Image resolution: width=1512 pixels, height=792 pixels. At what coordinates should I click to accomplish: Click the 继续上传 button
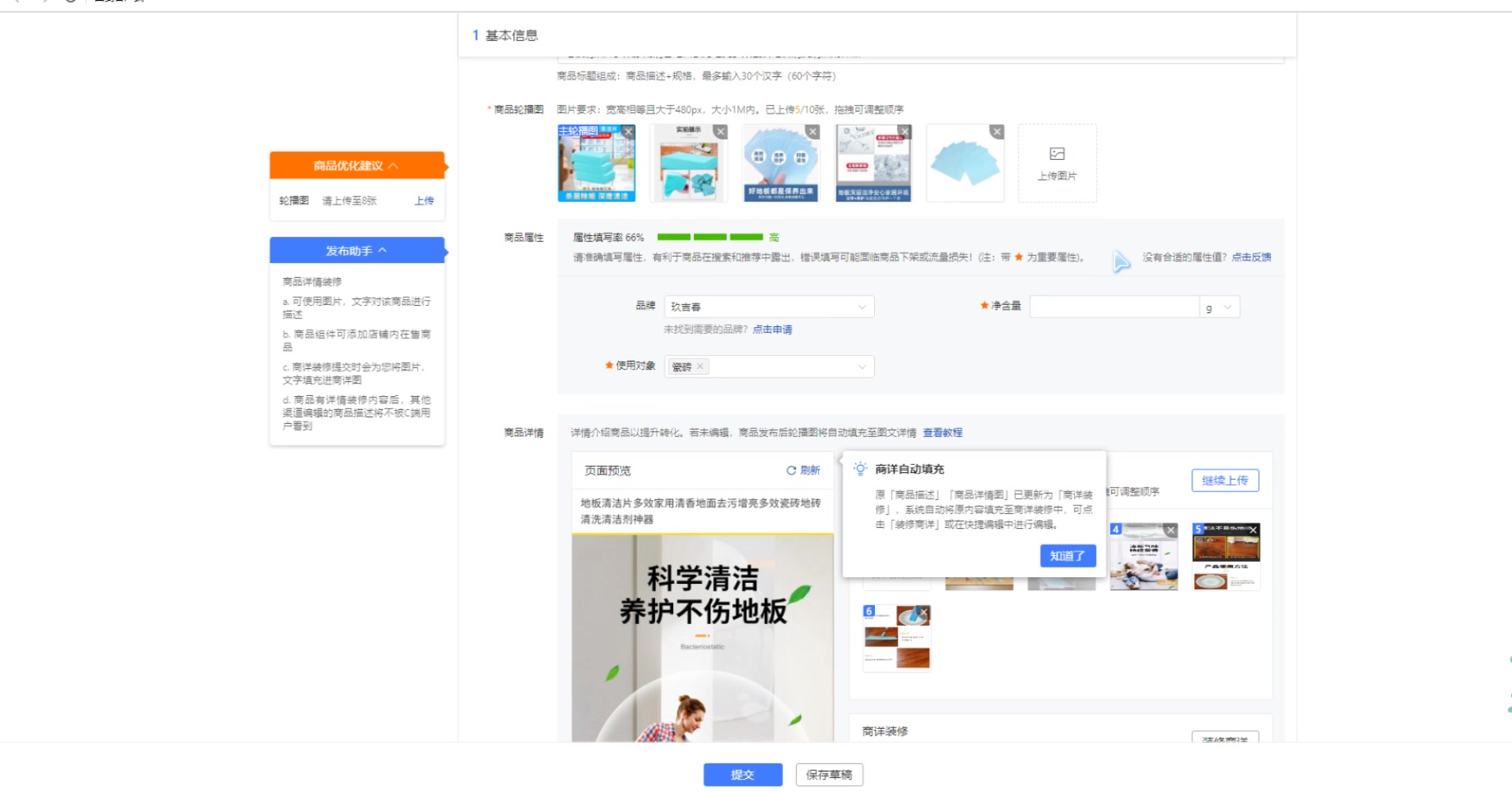pyautogui.click(x=1225, y=480)
